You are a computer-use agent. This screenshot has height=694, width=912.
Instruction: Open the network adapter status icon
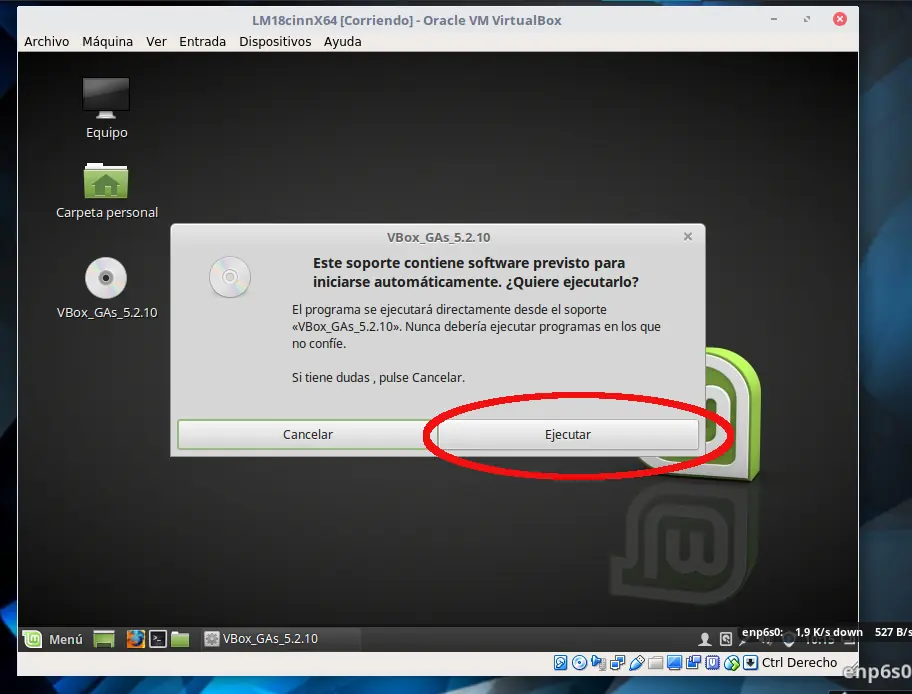[617, 663]
